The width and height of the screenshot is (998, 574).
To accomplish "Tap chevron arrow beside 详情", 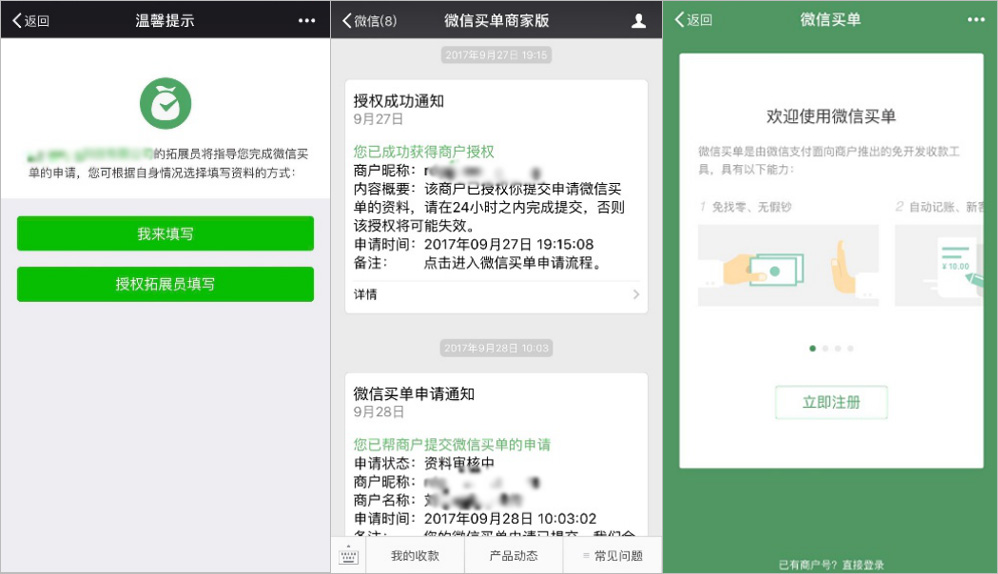I will click(x=636, y=295).
